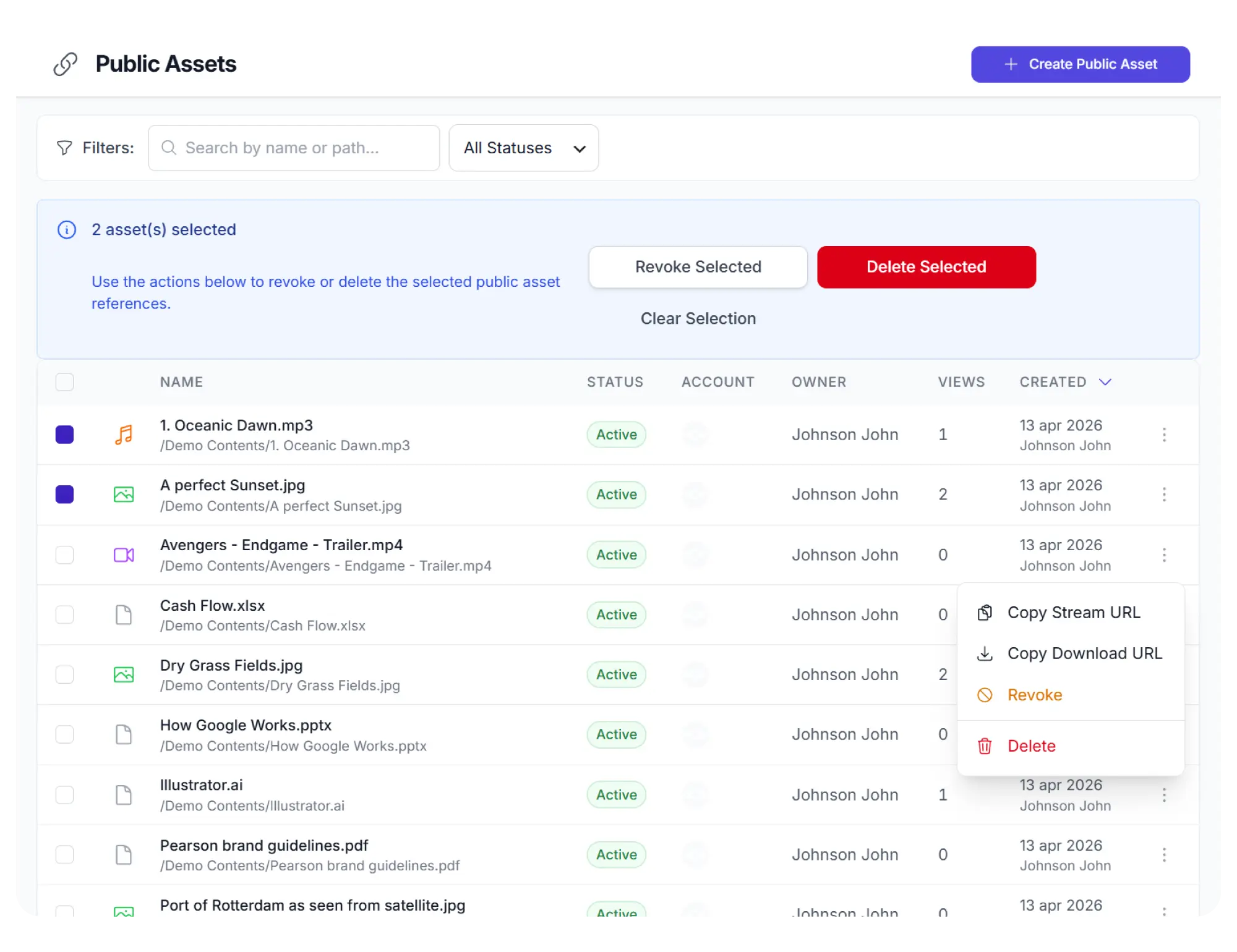Viewport: 1237px width, 952px height.
Task: Click the Status column header
Action: coord(615,382)
